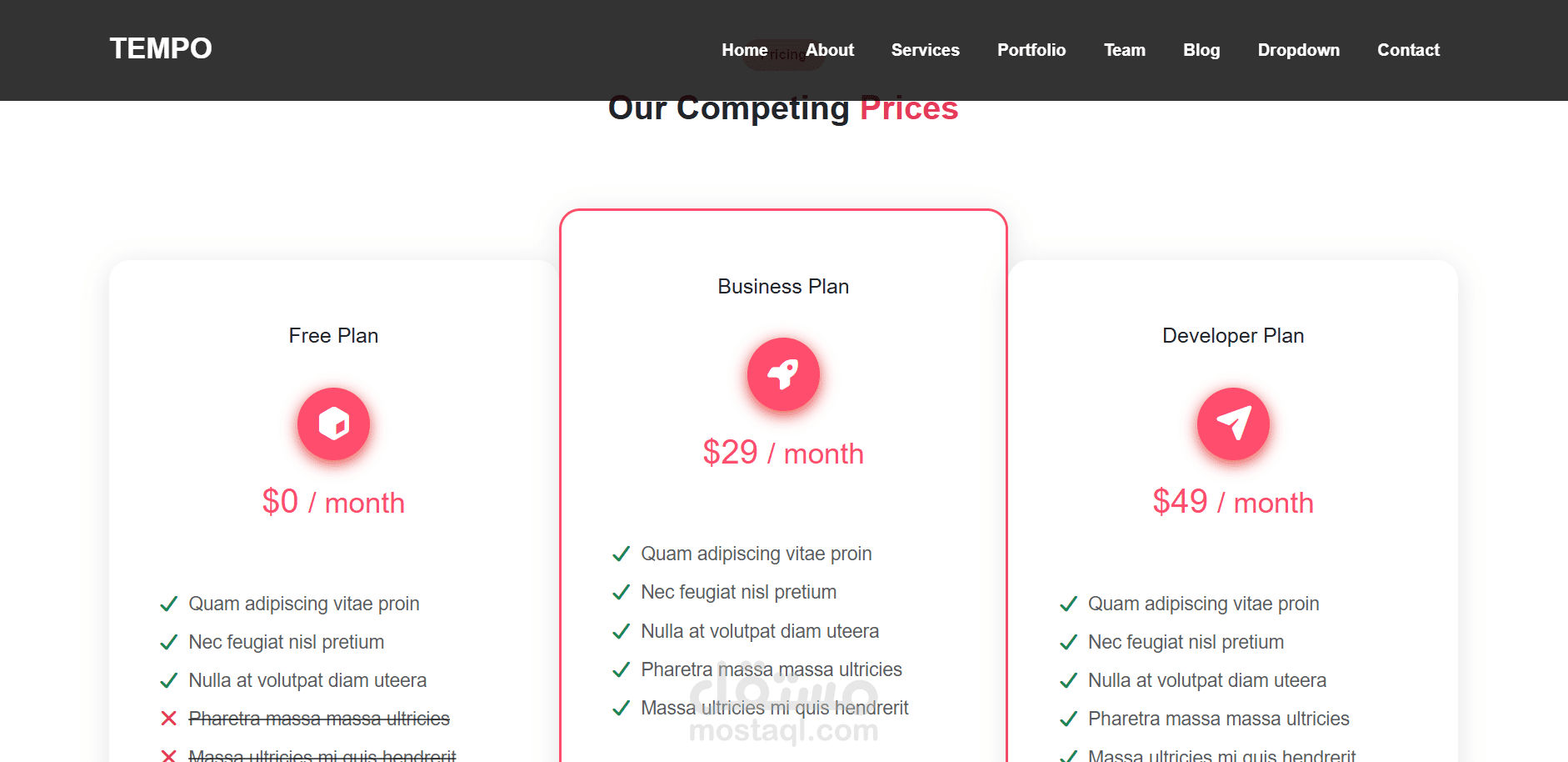
Task: Click the red X beside Pharetra massa strikethrough
Action: click(x=168, y=719)
